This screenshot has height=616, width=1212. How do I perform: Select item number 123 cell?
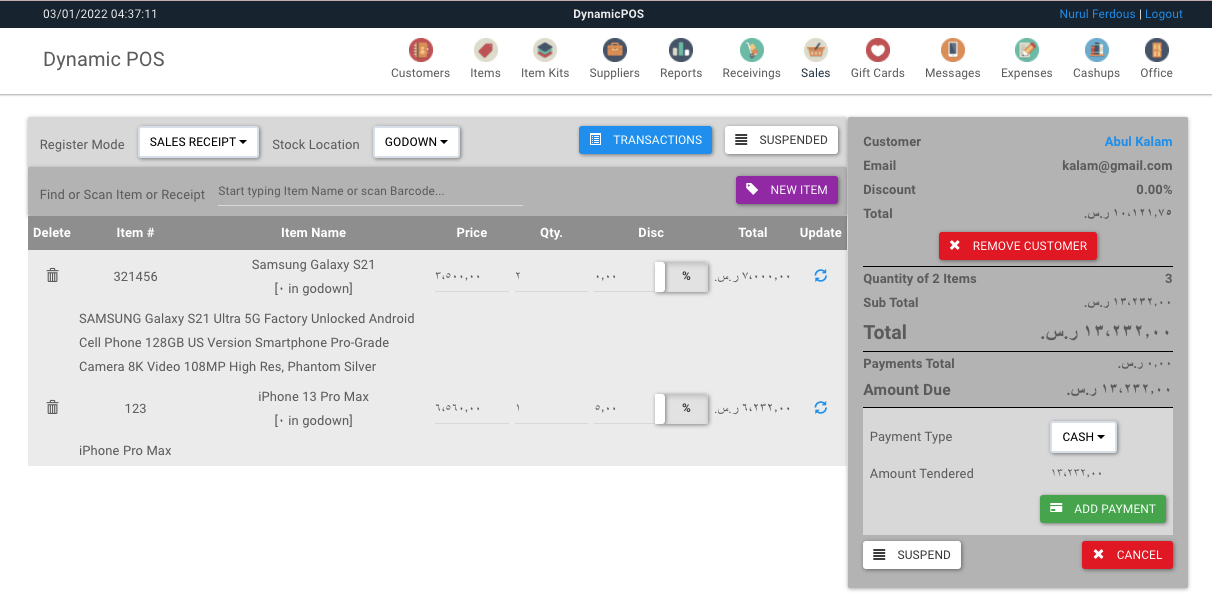[135, 408]
